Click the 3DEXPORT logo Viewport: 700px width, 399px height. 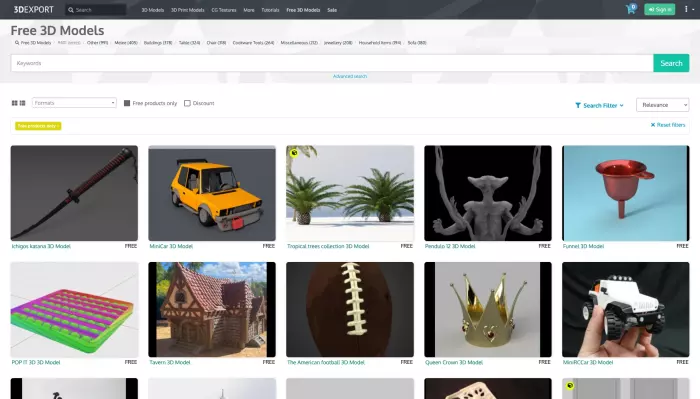(x=33, y=9)
